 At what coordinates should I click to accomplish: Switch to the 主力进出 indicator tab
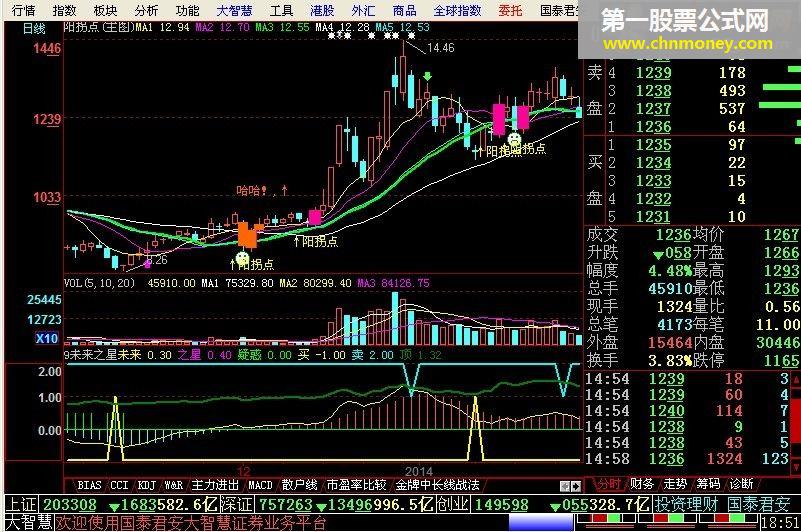coord(215,484)
